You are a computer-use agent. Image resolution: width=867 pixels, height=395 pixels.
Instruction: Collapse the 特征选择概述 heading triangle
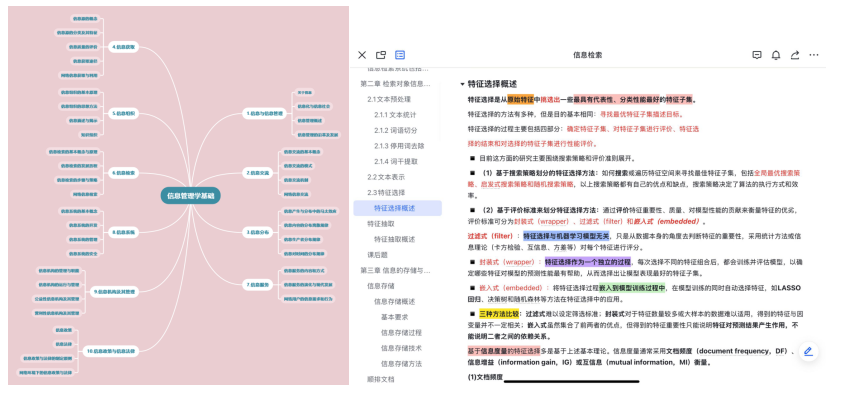coord(462,84)
